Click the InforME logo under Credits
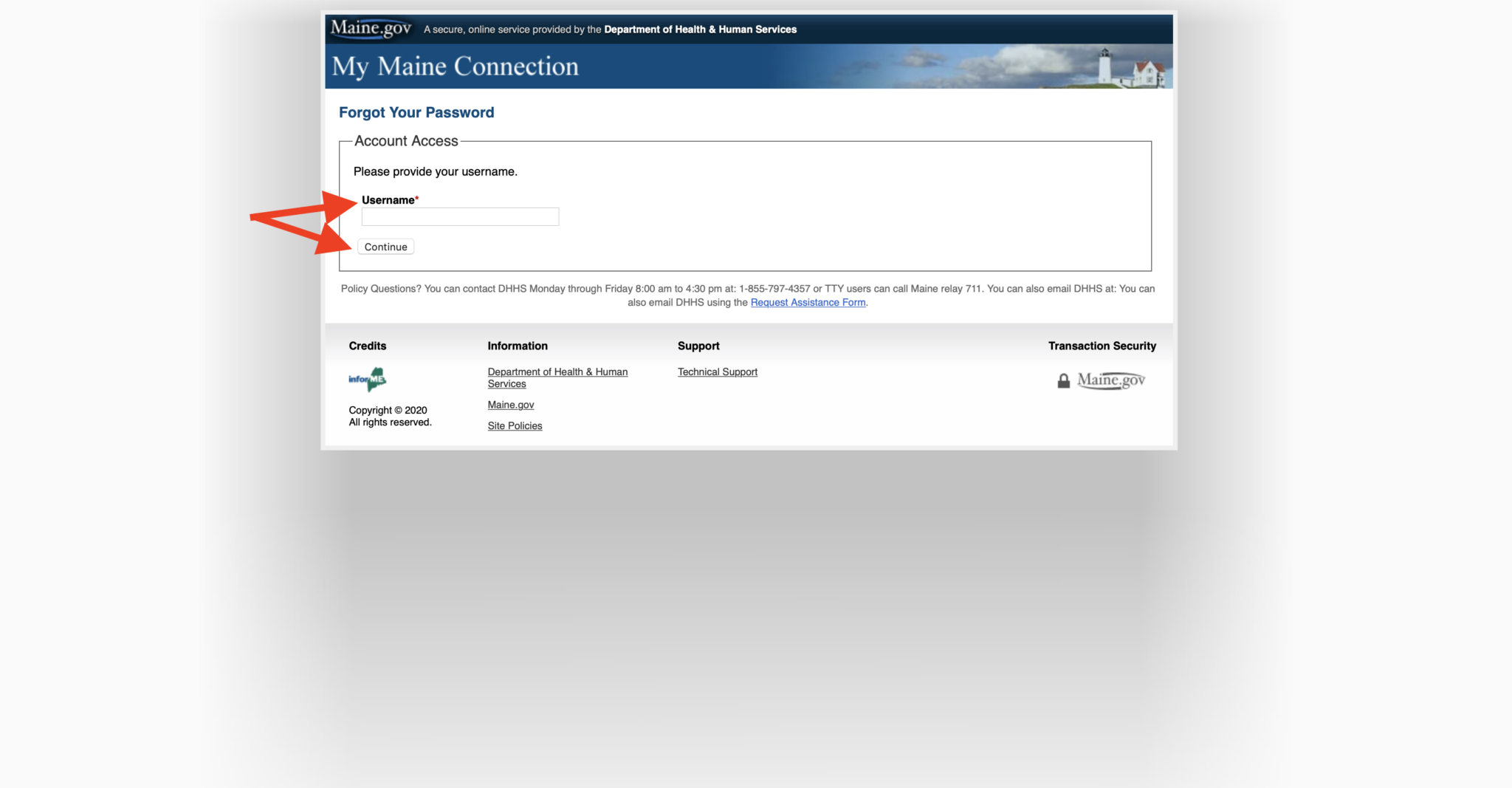 click(368, 379)
